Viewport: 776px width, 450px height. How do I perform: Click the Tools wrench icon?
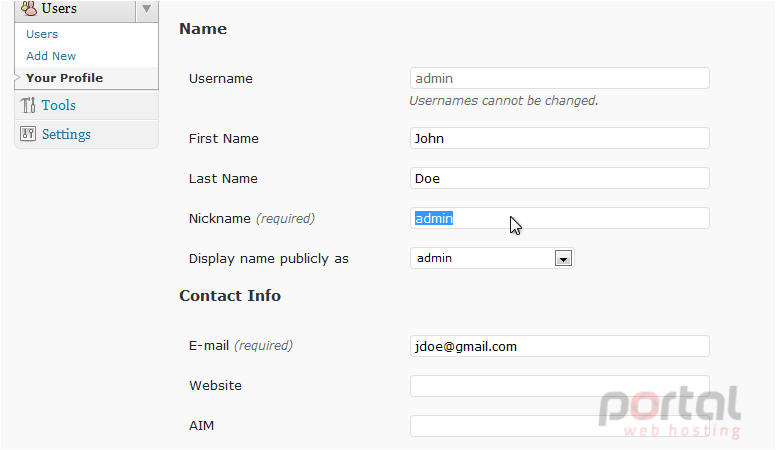[x=28, y=105]
